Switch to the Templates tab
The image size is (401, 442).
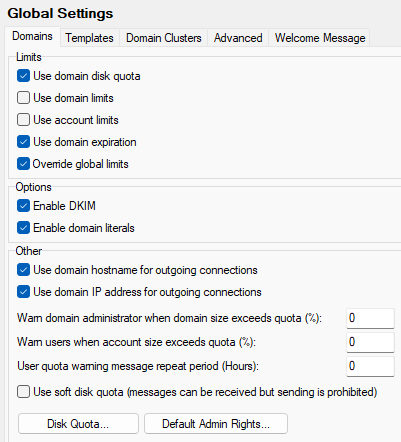point(89,38)
